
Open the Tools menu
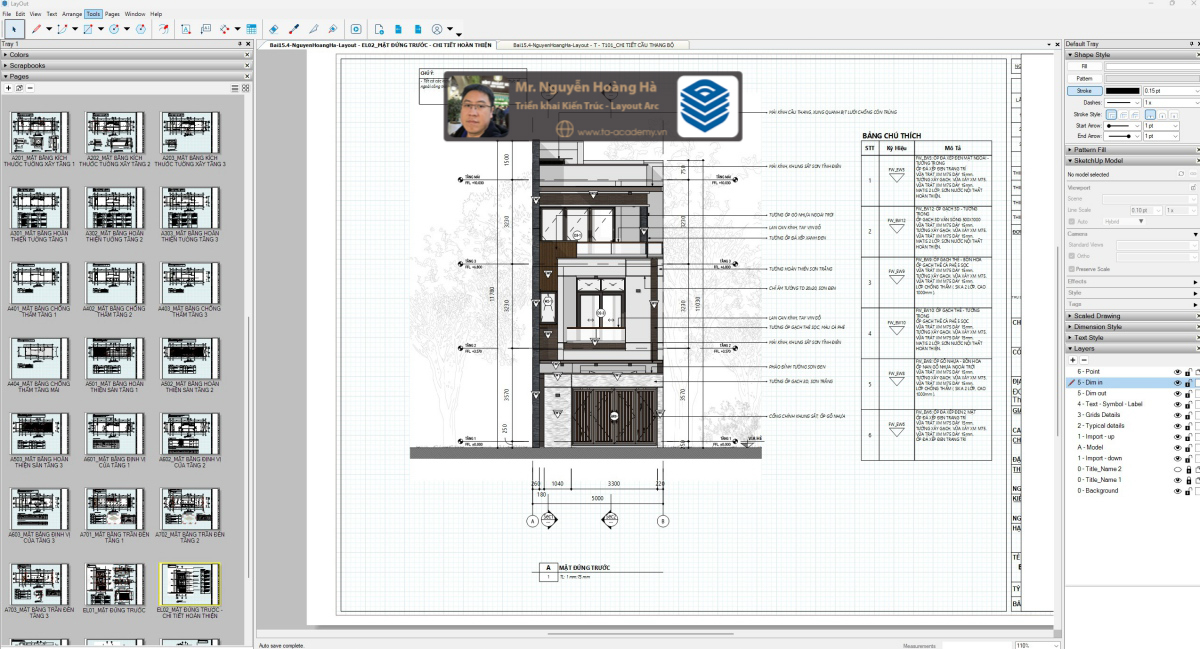coord(93,15)
